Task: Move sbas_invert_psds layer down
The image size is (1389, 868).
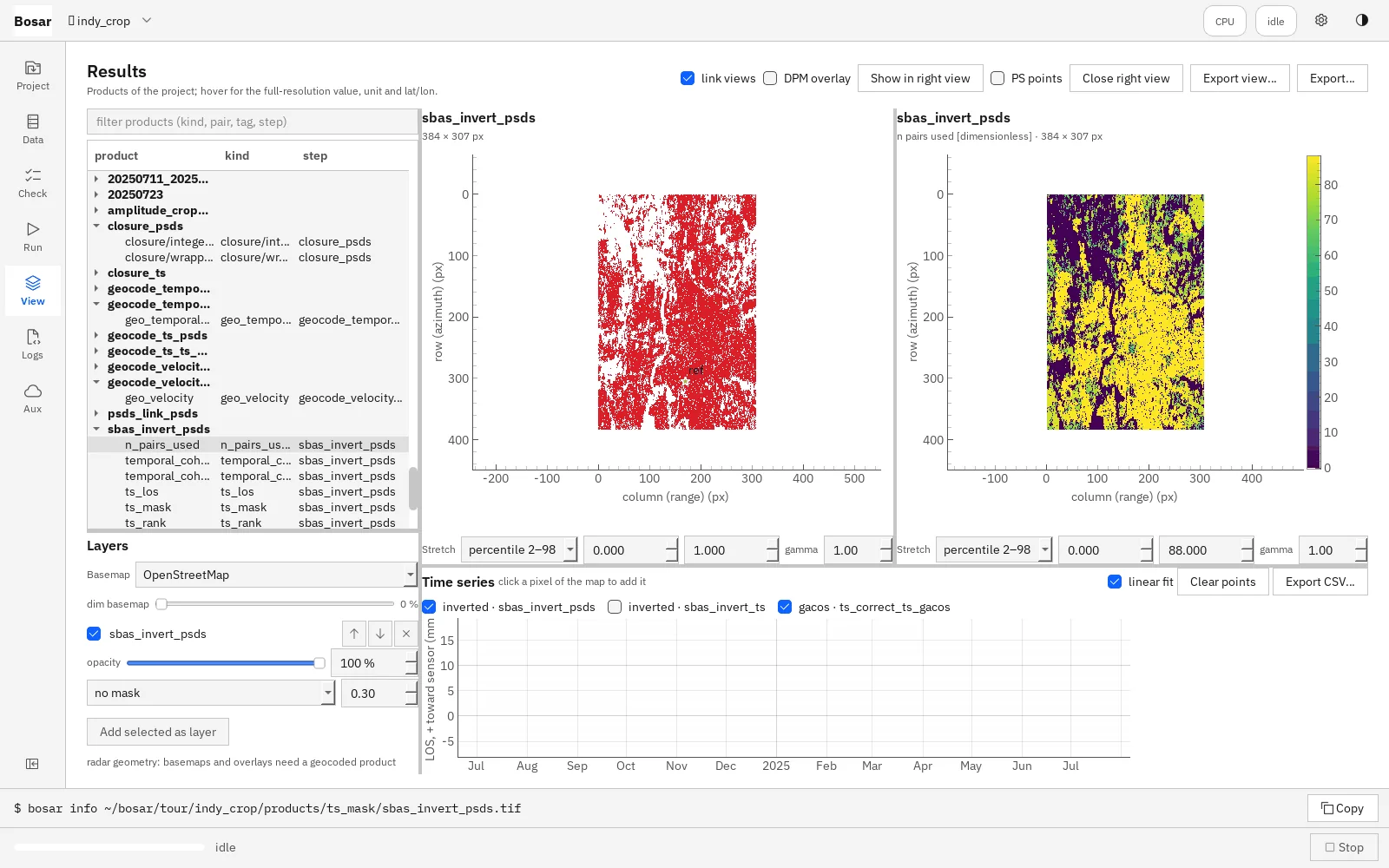Action: tap(380, 634)
